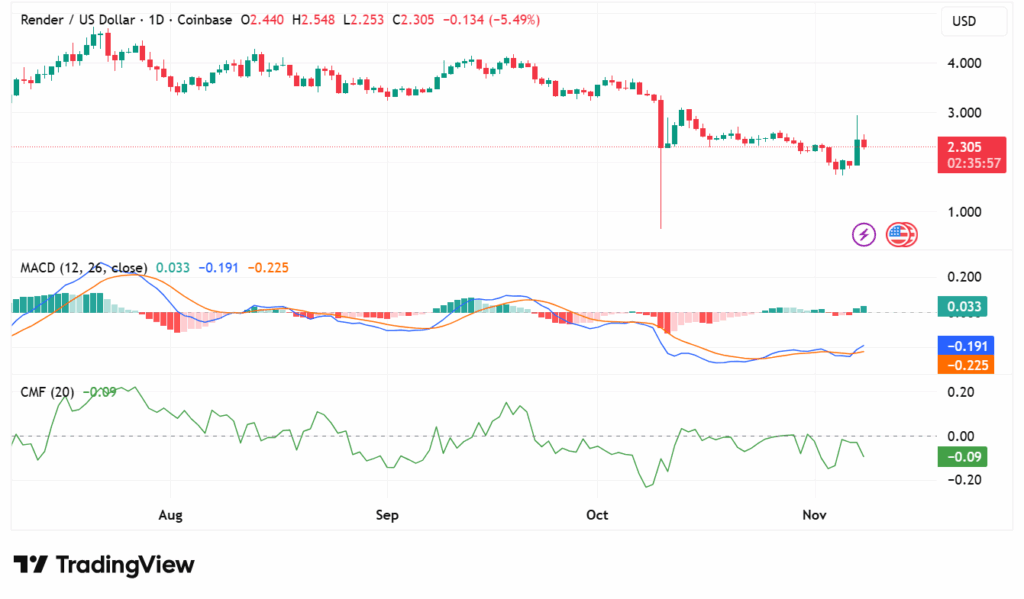This screenshot has width=1024, height=599.
Task: Select the MACD (12, 26, close) indicator label
Action: [84, 268]
